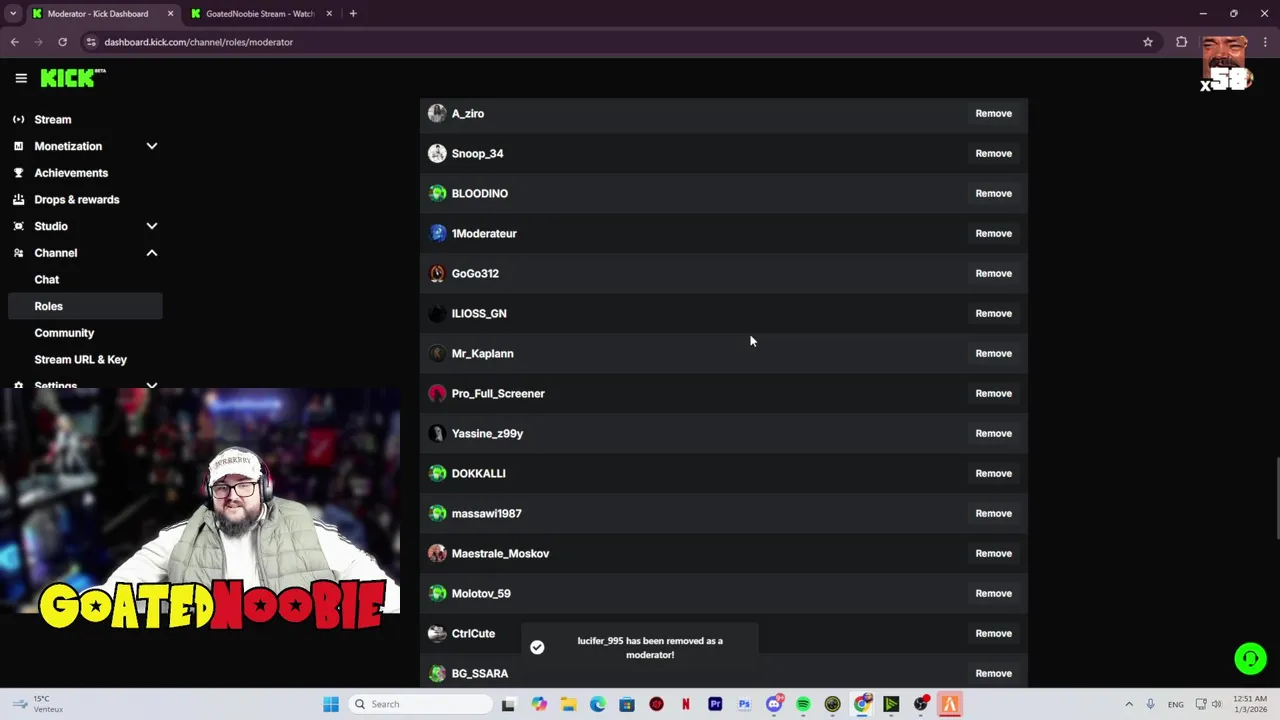
Task: Show hidden system tray icons
Action: [1129, 704]
